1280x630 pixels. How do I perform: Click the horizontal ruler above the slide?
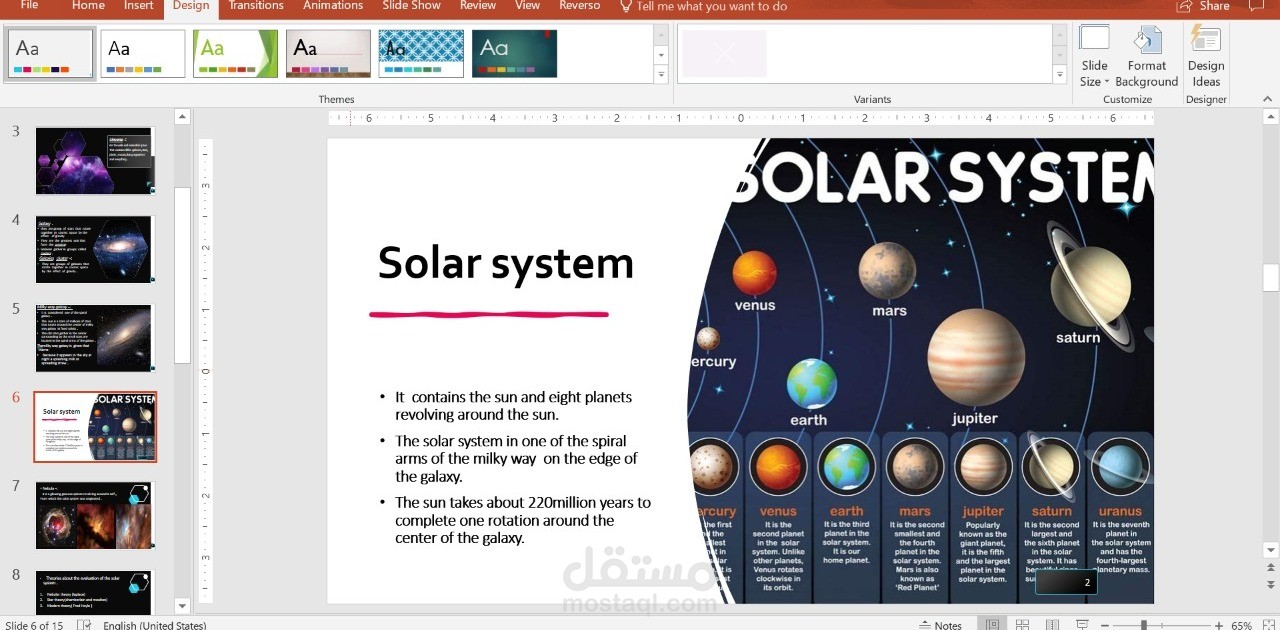[x=741, y=118]
